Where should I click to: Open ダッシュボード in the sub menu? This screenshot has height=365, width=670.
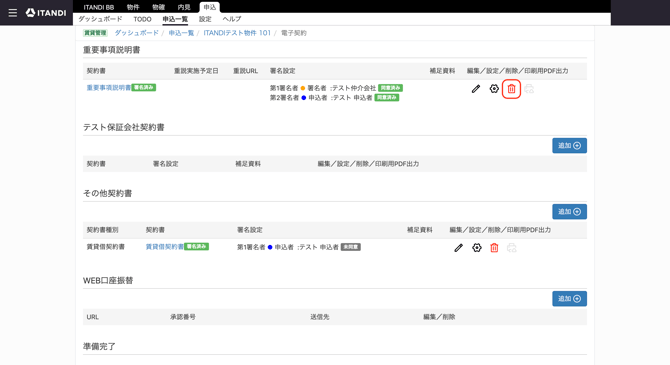tap(100, 19)
